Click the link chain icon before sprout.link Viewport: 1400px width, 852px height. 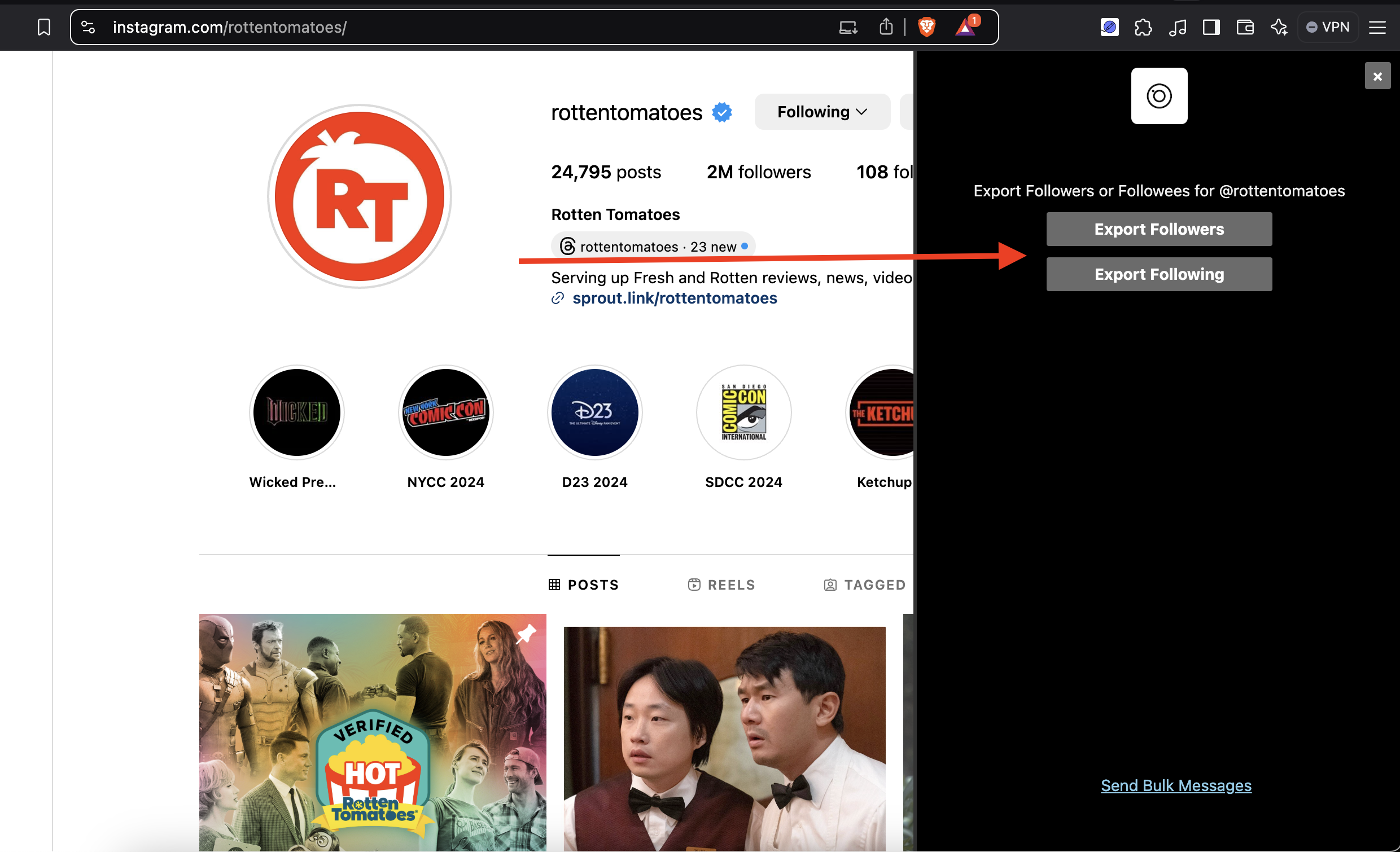click(x=558, y=299)
